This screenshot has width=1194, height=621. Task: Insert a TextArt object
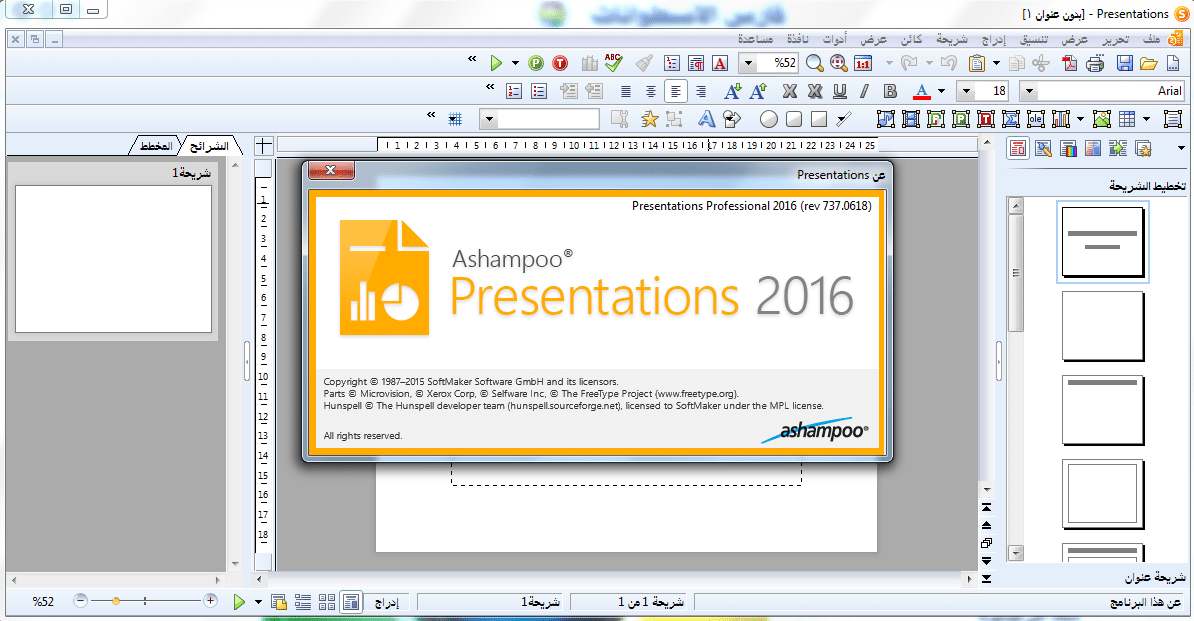click(707, 119)
